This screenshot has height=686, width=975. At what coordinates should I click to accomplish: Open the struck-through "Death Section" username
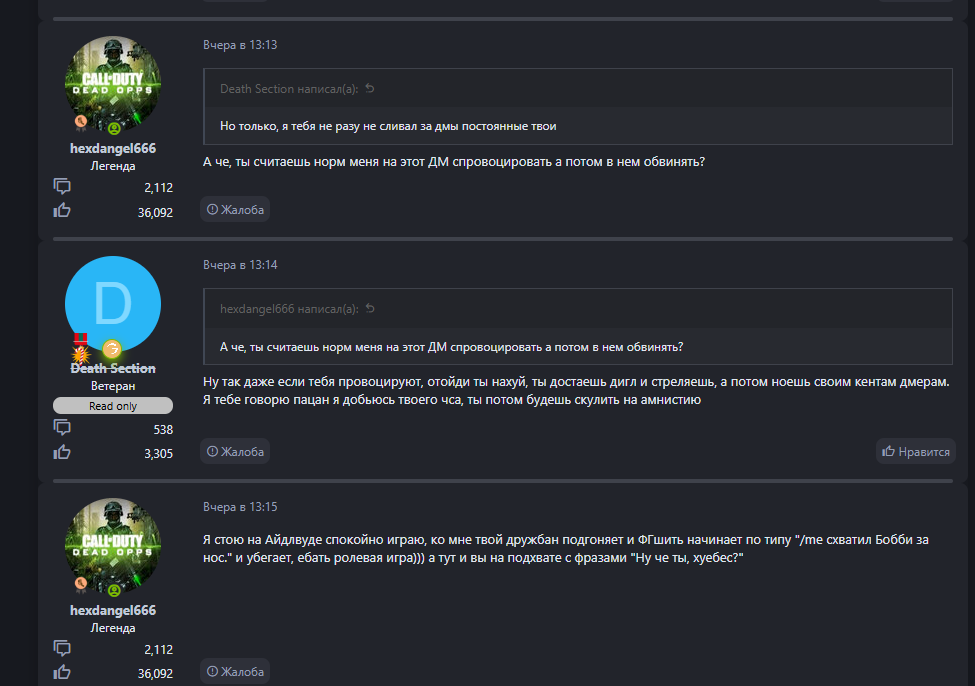coord(113,368)
